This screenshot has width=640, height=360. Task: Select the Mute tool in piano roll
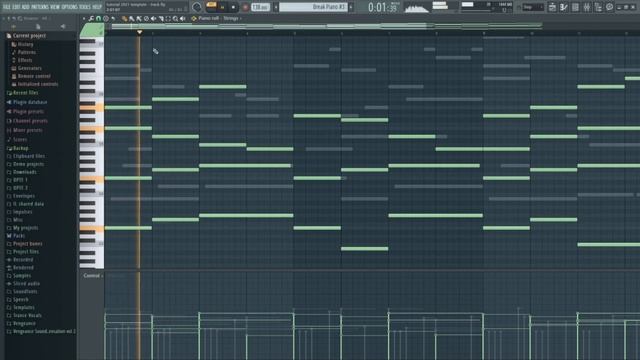[x=153, y=18]
